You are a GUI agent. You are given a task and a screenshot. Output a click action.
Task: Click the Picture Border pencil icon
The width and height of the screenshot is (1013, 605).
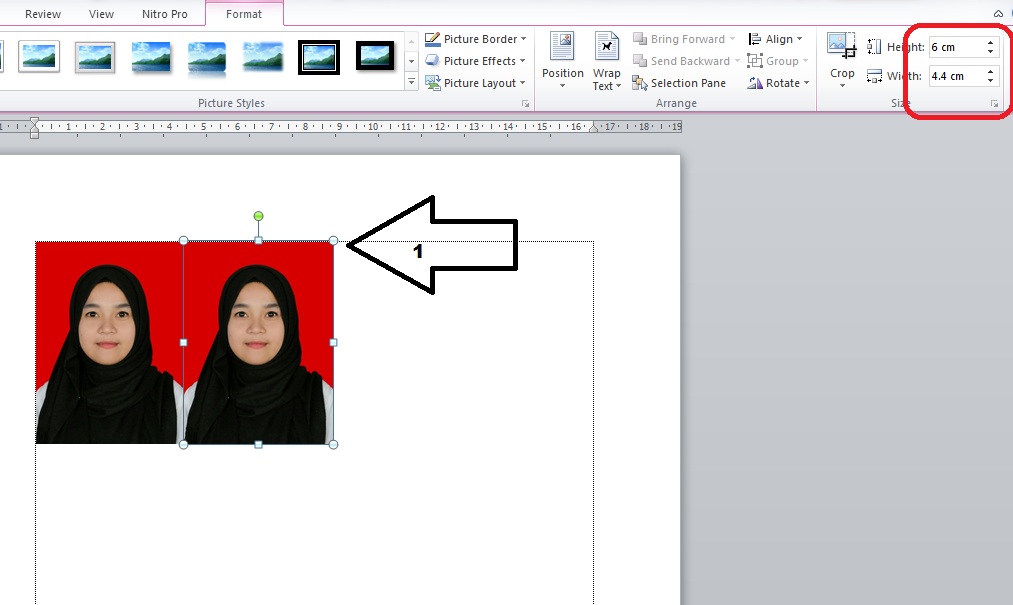[x=432, y=39]
